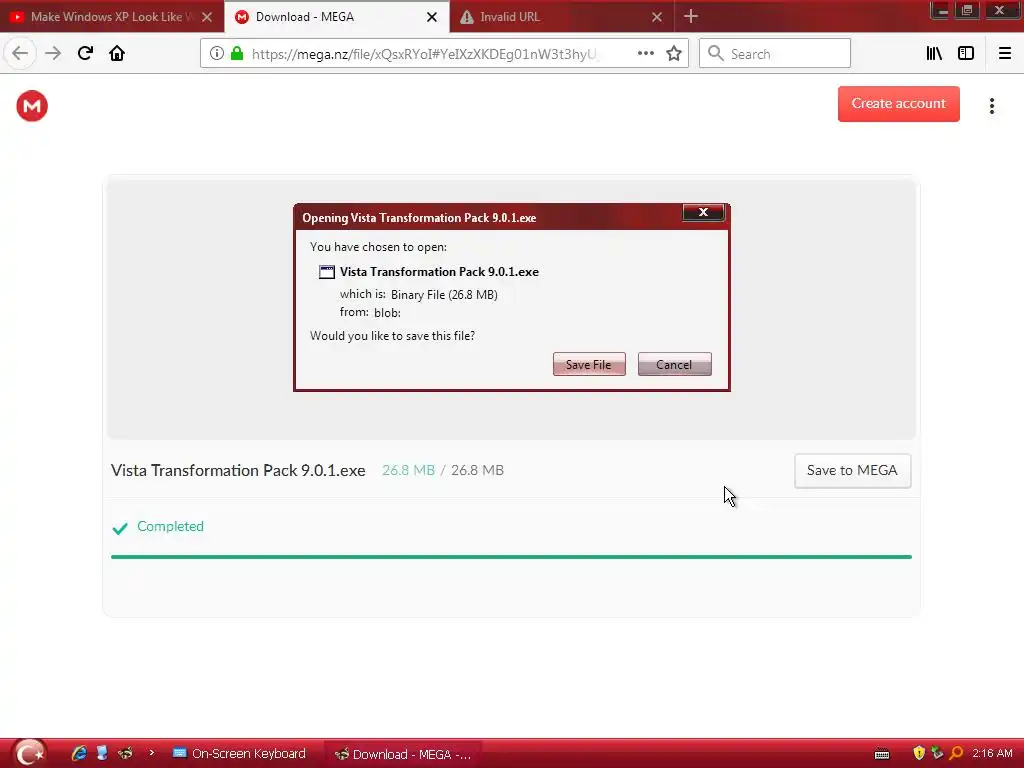Go back to the previous page
1024x768 pixels.
click(20, 54)
